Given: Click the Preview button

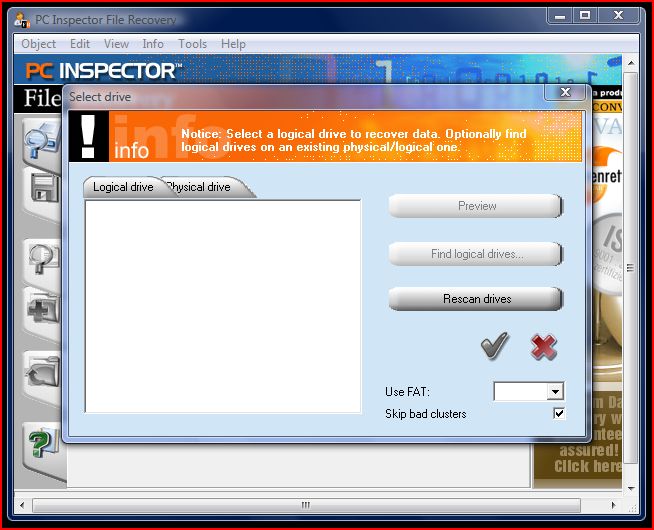Looking at the screenshot, I should pyautogui.click(x=476, y=206).
